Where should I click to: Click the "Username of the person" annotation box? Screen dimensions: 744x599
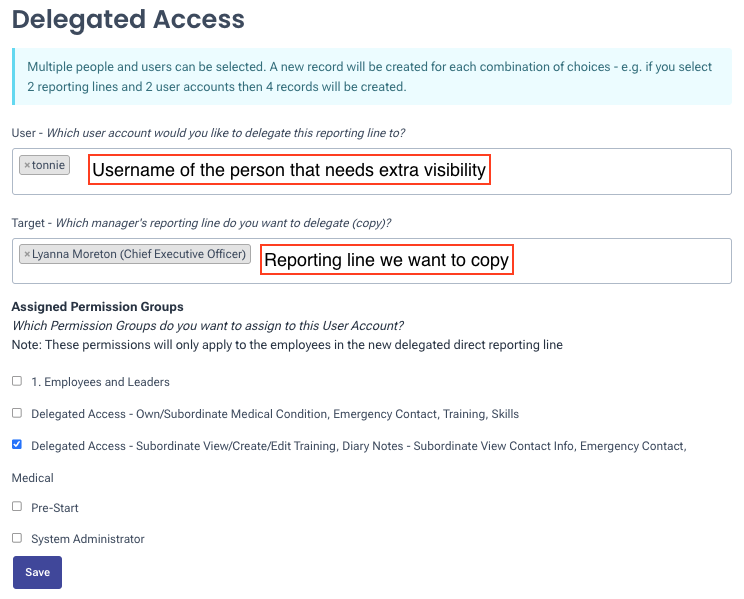point(289,170)
